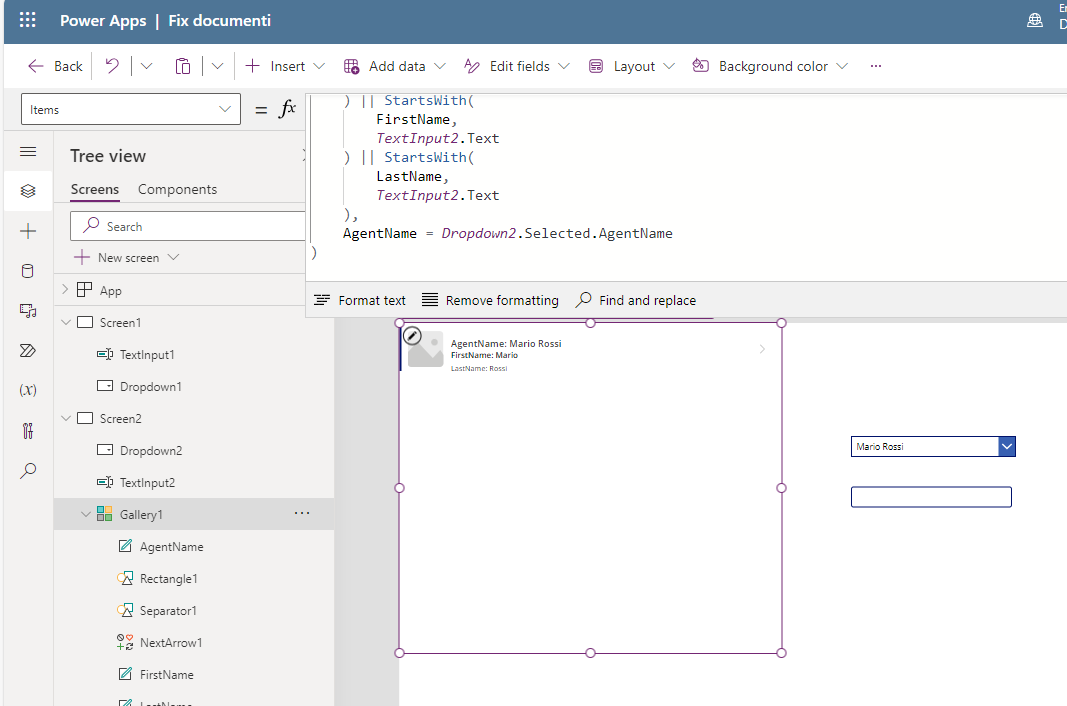Click Find and replace in the formula bar
The width and height of the screenshot is (1067, 706).
[636, 299]
